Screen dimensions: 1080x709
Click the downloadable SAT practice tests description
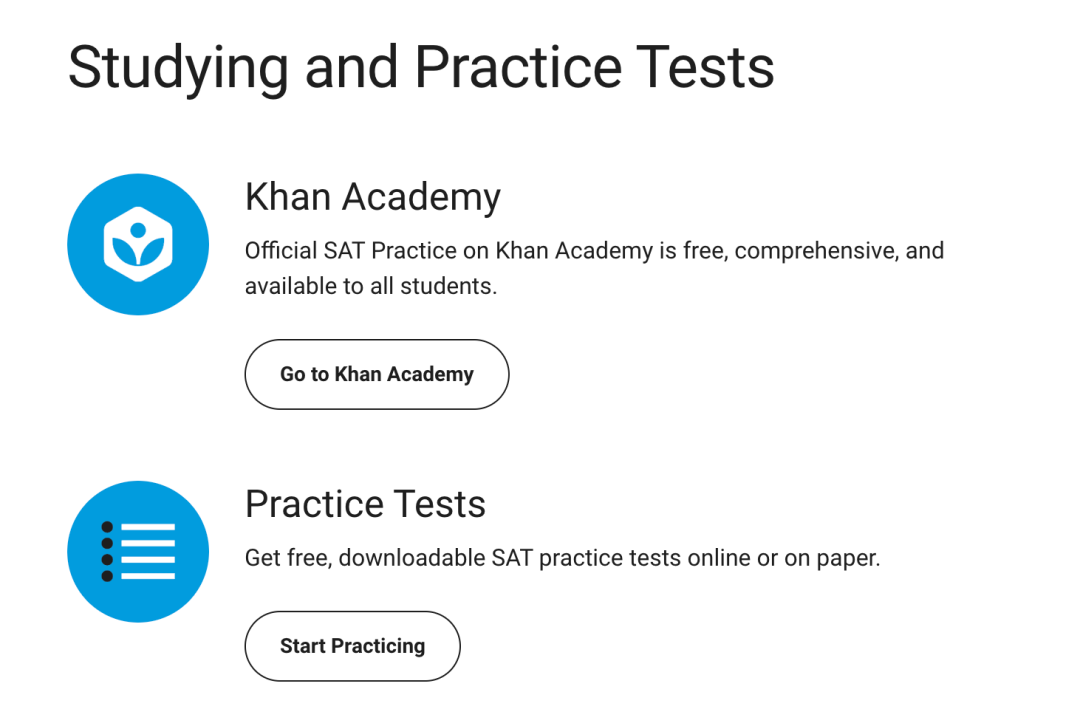(x=562, y=558)
